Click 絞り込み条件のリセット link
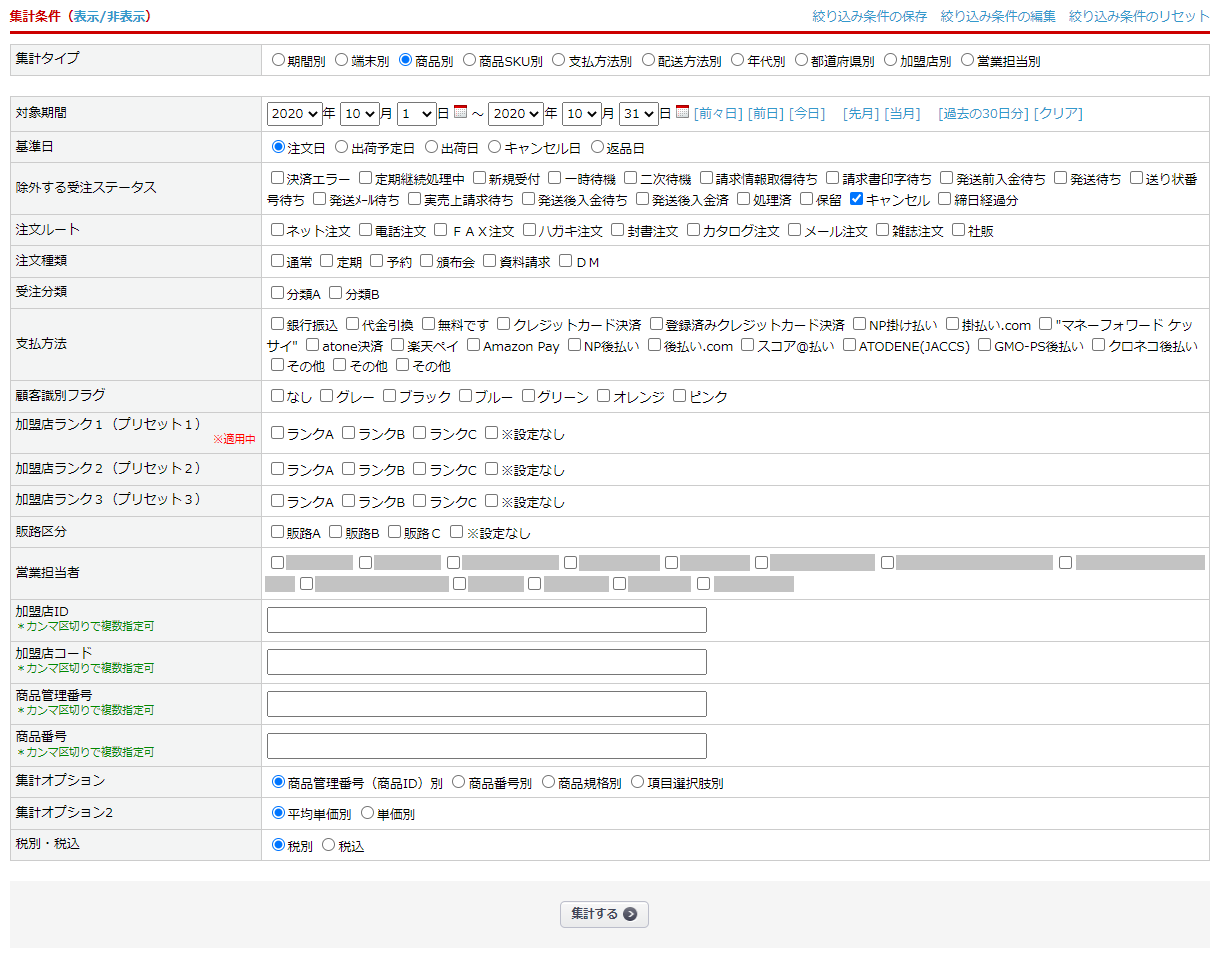The width and height of the screenshot is (1227, 959). tap(1138, 16)
